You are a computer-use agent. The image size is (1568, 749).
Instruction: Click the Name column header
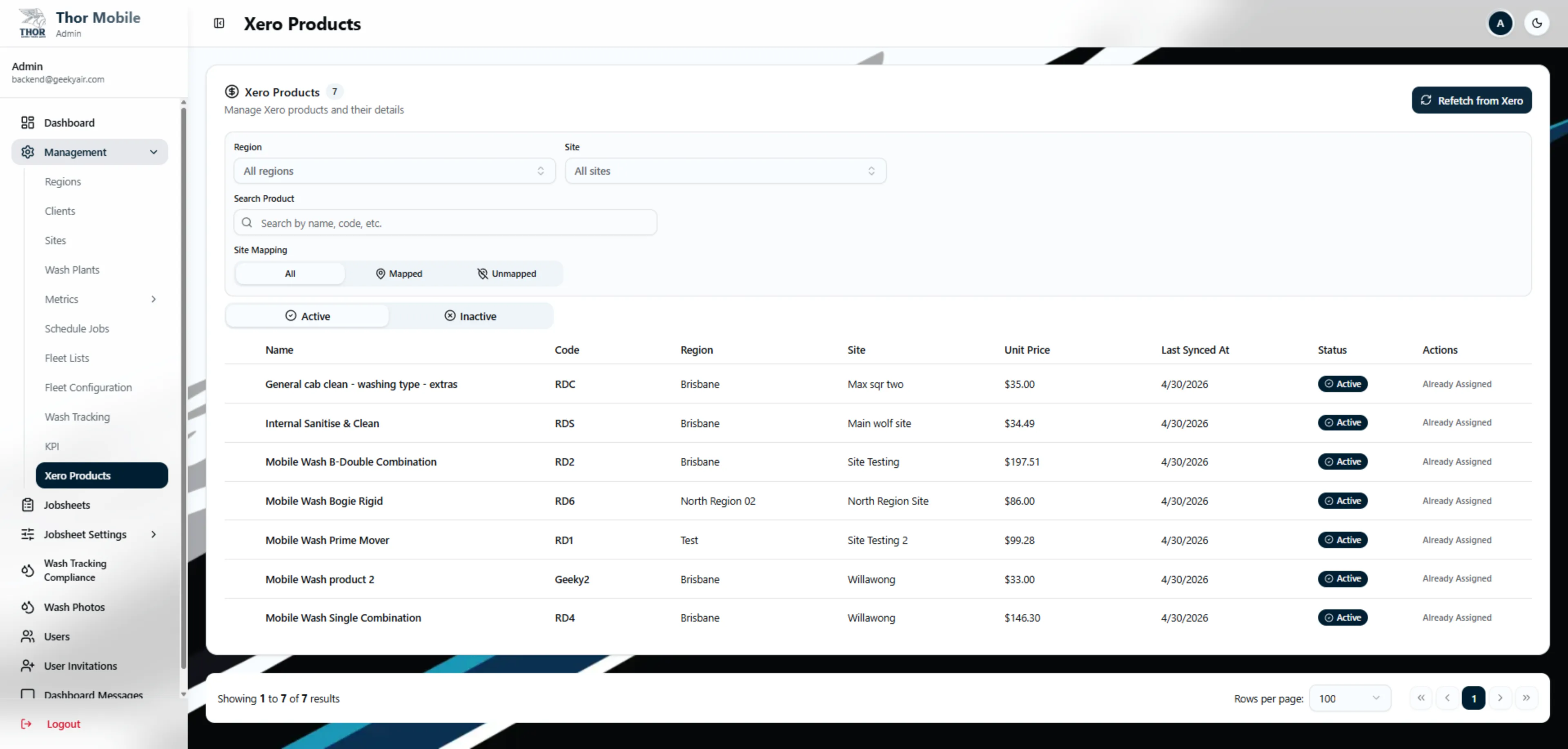pyautogui.click(x=279, y=350)
